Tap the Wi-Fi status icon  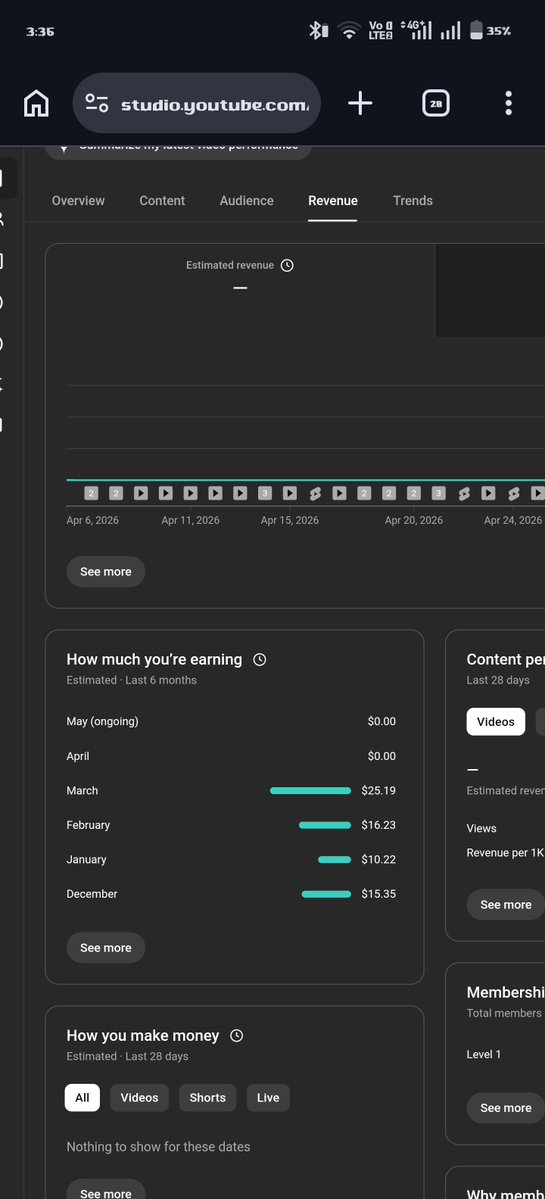(349, 31)
